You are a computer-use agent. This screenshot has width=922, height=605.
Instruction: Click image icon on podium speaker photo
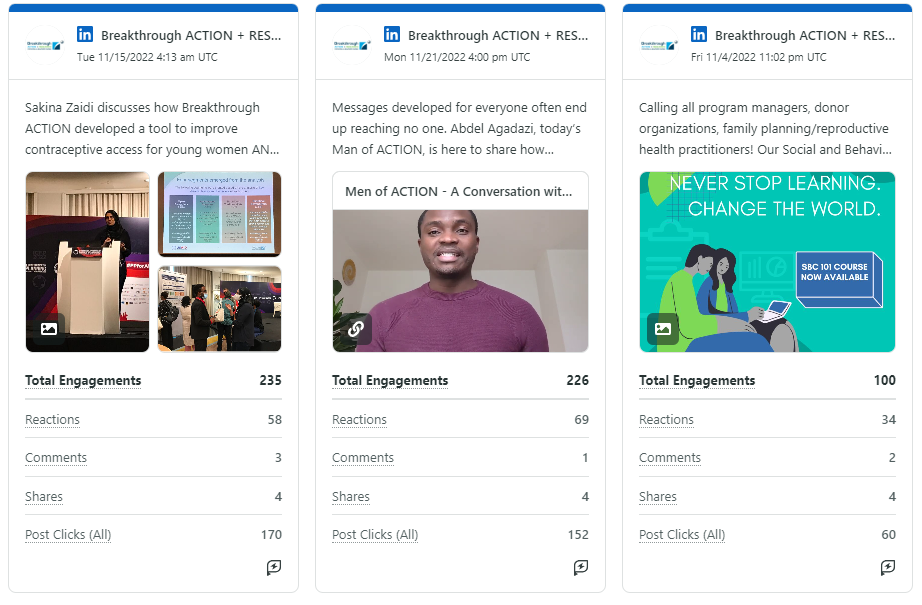point(48,328)
